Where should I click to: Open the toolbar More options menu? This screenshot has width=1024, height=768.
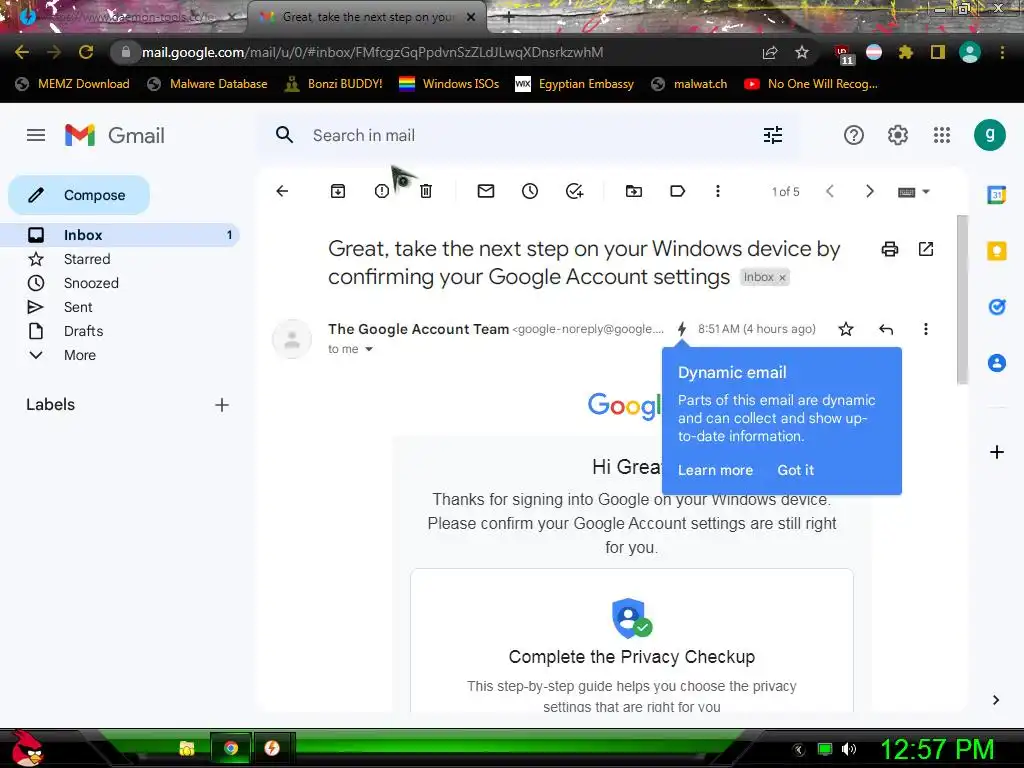click(x=718, y=191)
